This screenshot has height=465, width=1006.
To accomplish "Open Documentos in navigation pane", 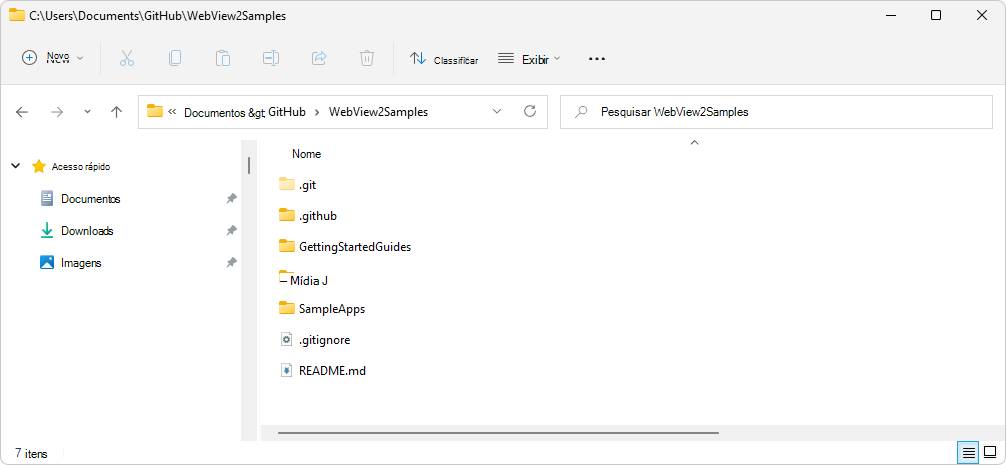I will pos(90,199).
